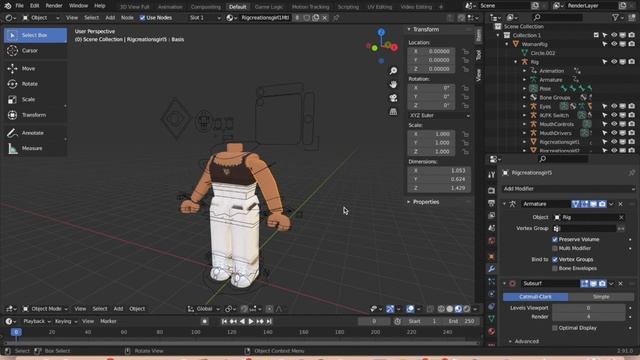
Task: Click outliner filter funnel icon
Action: (615, 18)
